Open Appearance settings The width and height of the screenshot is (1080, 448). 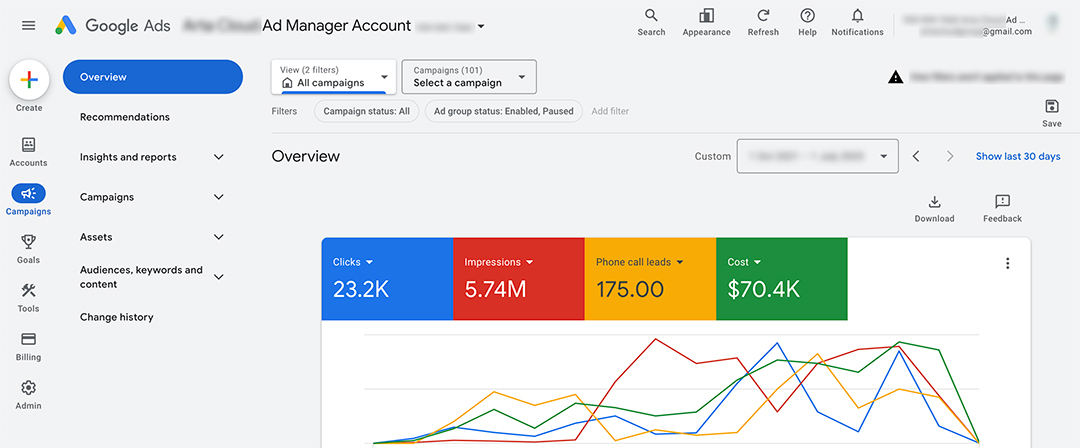click(x=706, y=22)
